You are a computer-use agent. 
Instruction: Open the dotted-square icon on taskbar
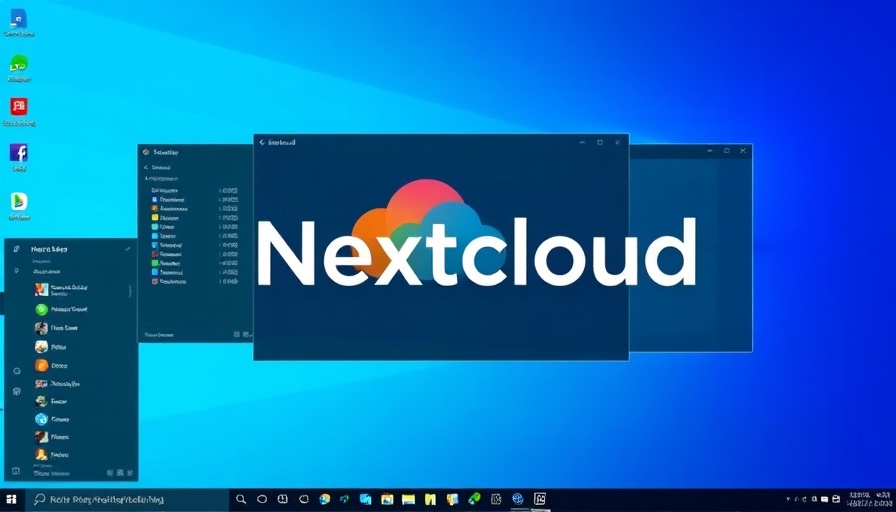pyautogui.click(x=496, y=499)
